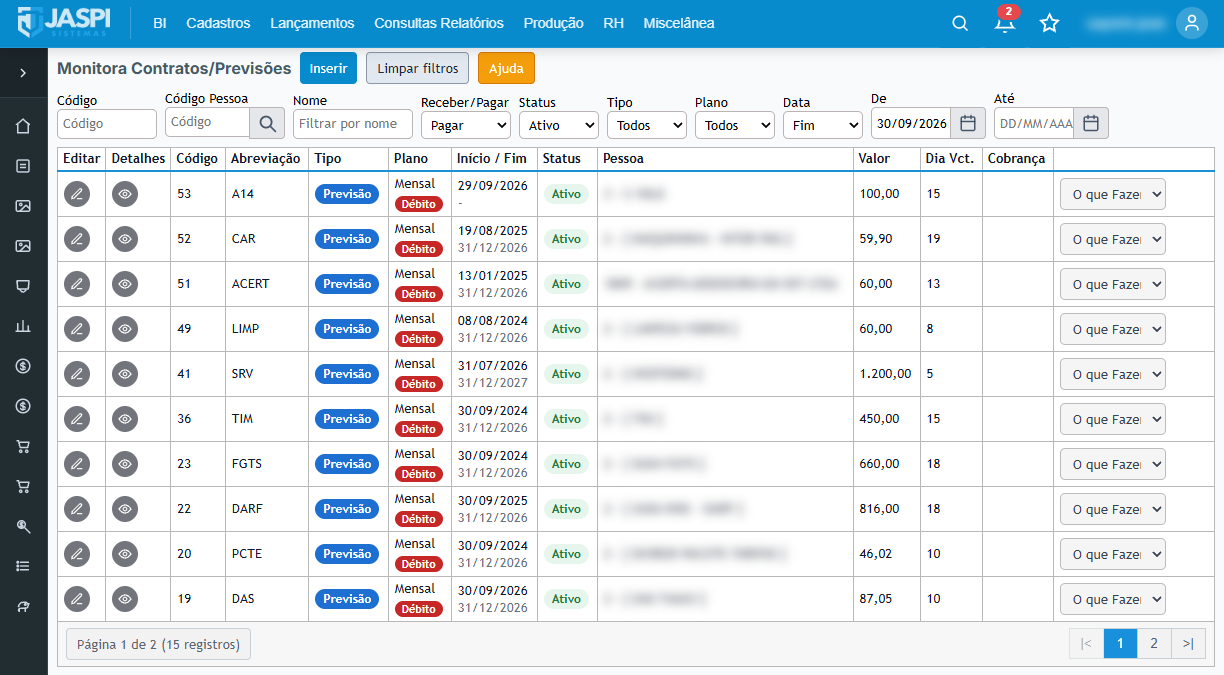Click the Código Pessoa input field
This screenshot has height=675, width=1224.
coord(207,122)
